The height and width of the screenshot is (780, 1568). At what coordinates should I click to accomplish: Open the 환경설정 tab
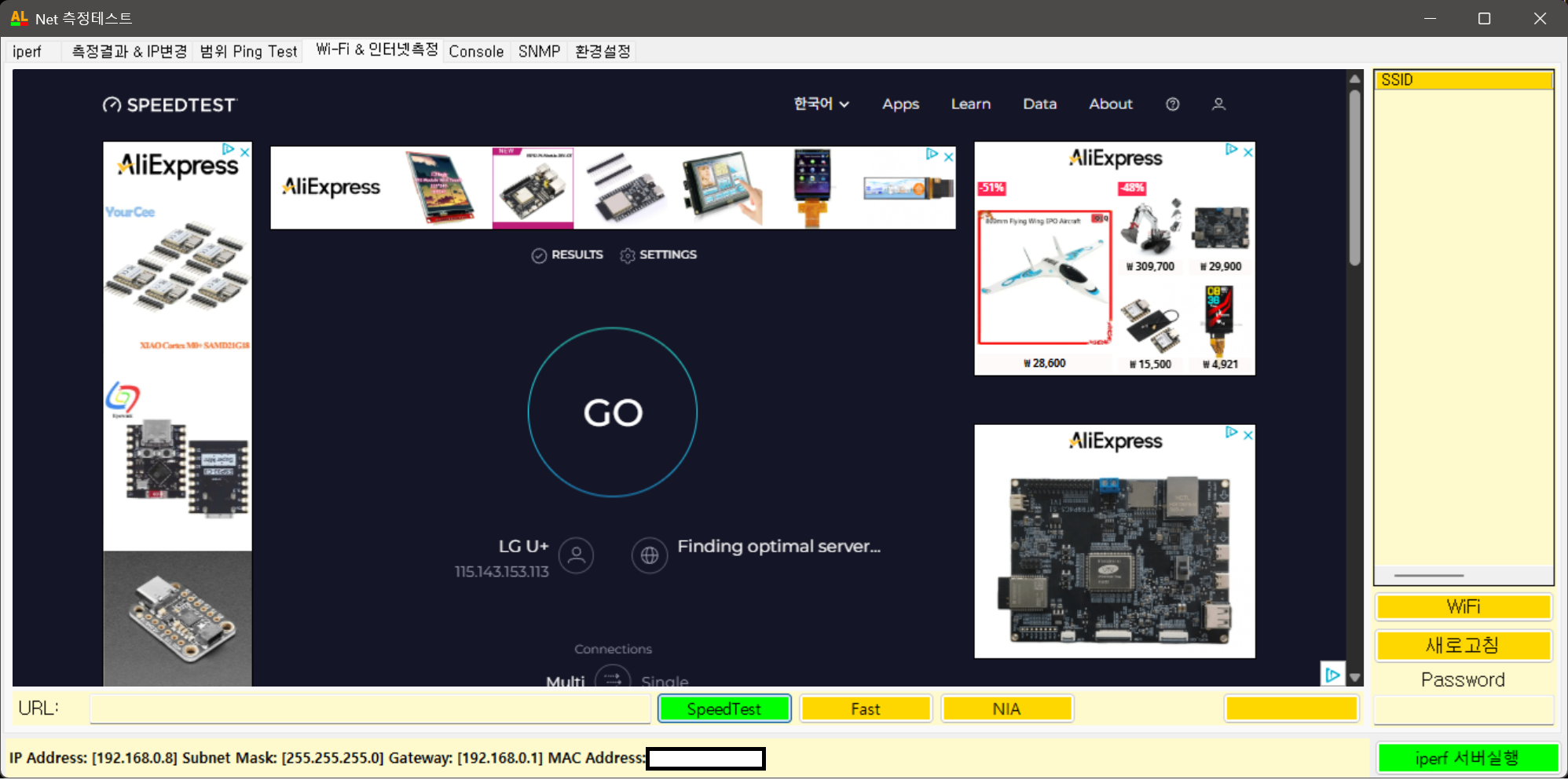[x=603, y=52]
